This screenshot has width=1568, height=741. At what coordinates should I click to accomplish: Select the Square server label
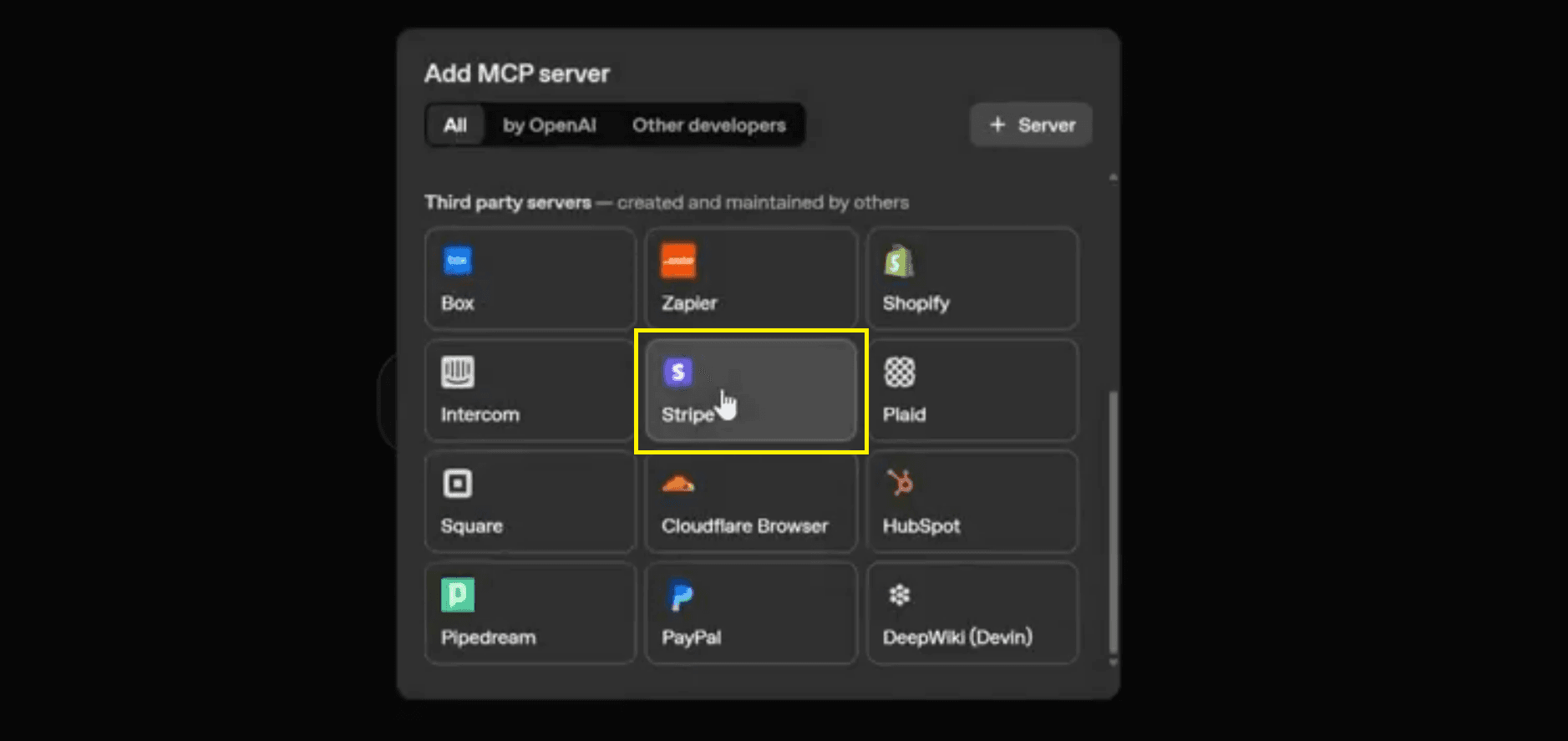472,526
